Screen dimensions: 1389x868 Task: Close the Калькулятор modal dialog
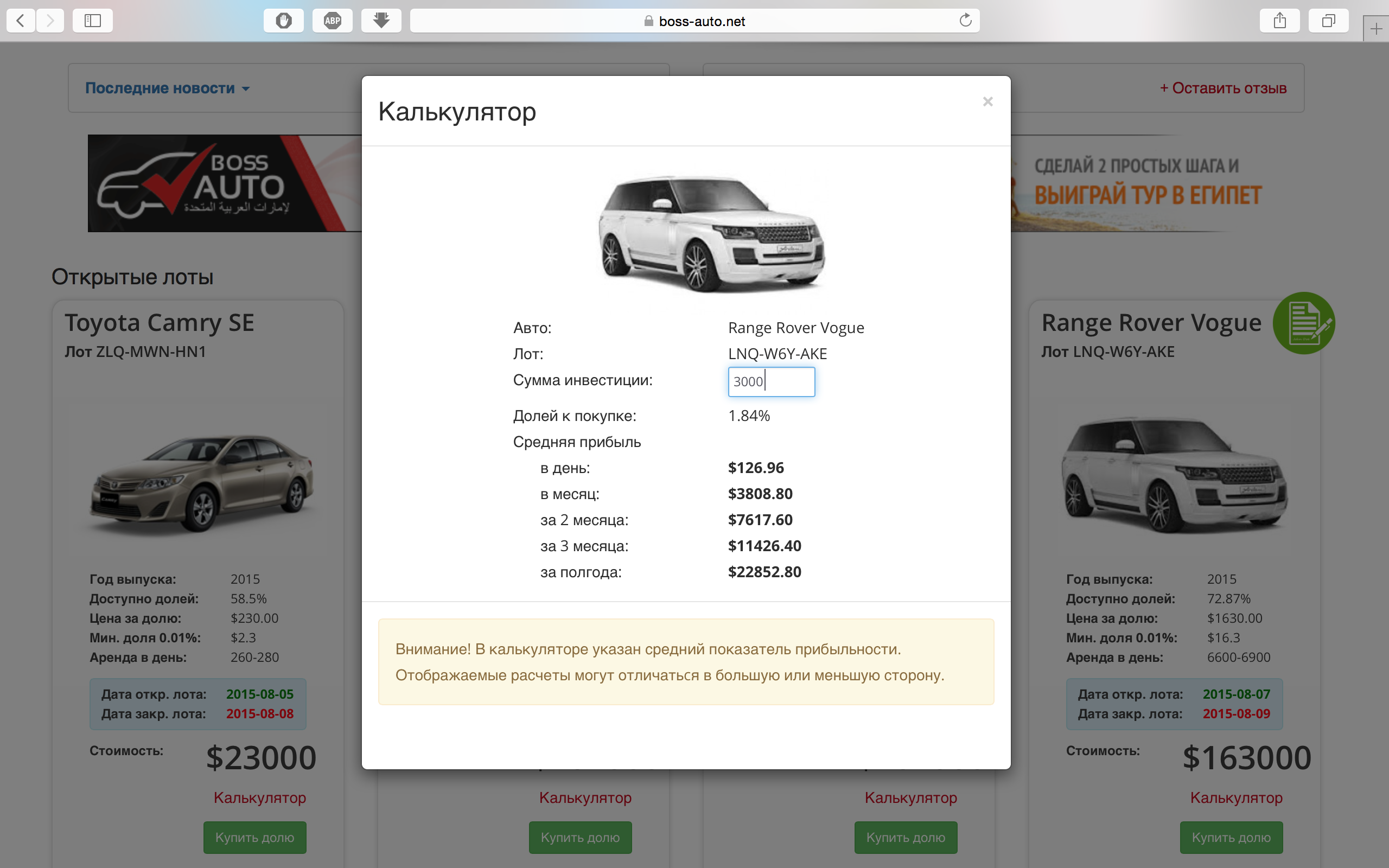click(987, 101)
